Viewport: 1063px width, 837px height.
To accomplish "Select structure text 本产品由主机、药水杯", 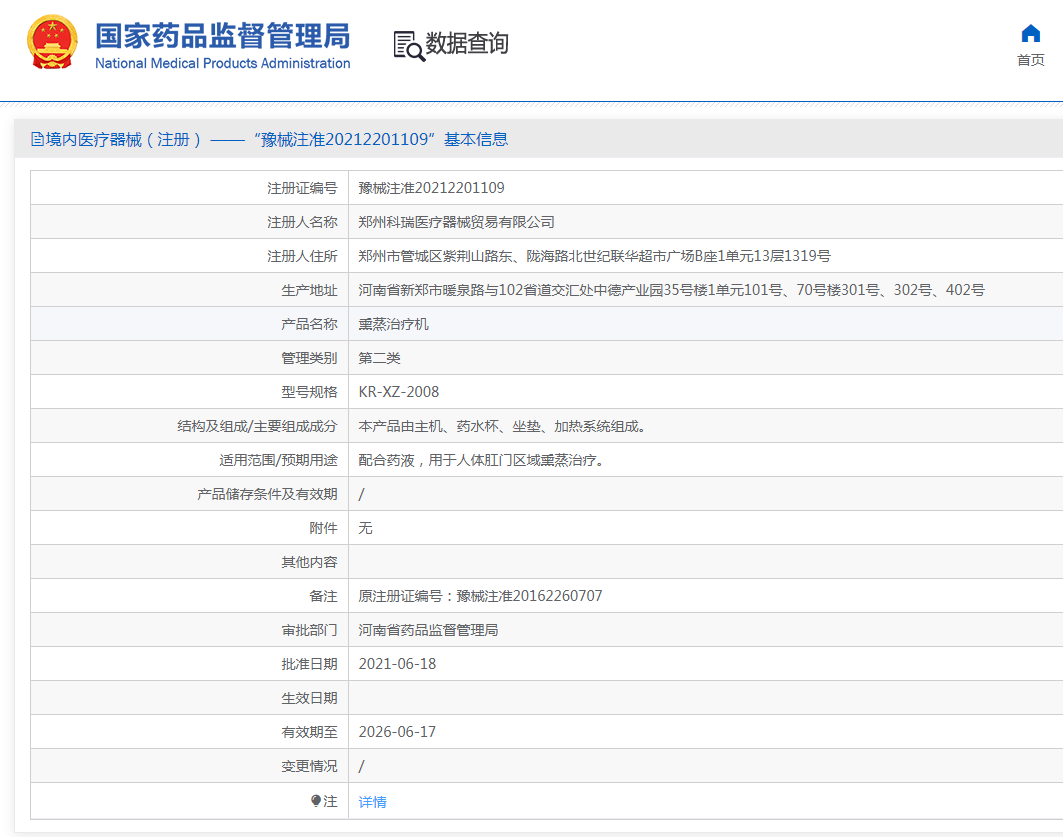I will tap(502, 426).
